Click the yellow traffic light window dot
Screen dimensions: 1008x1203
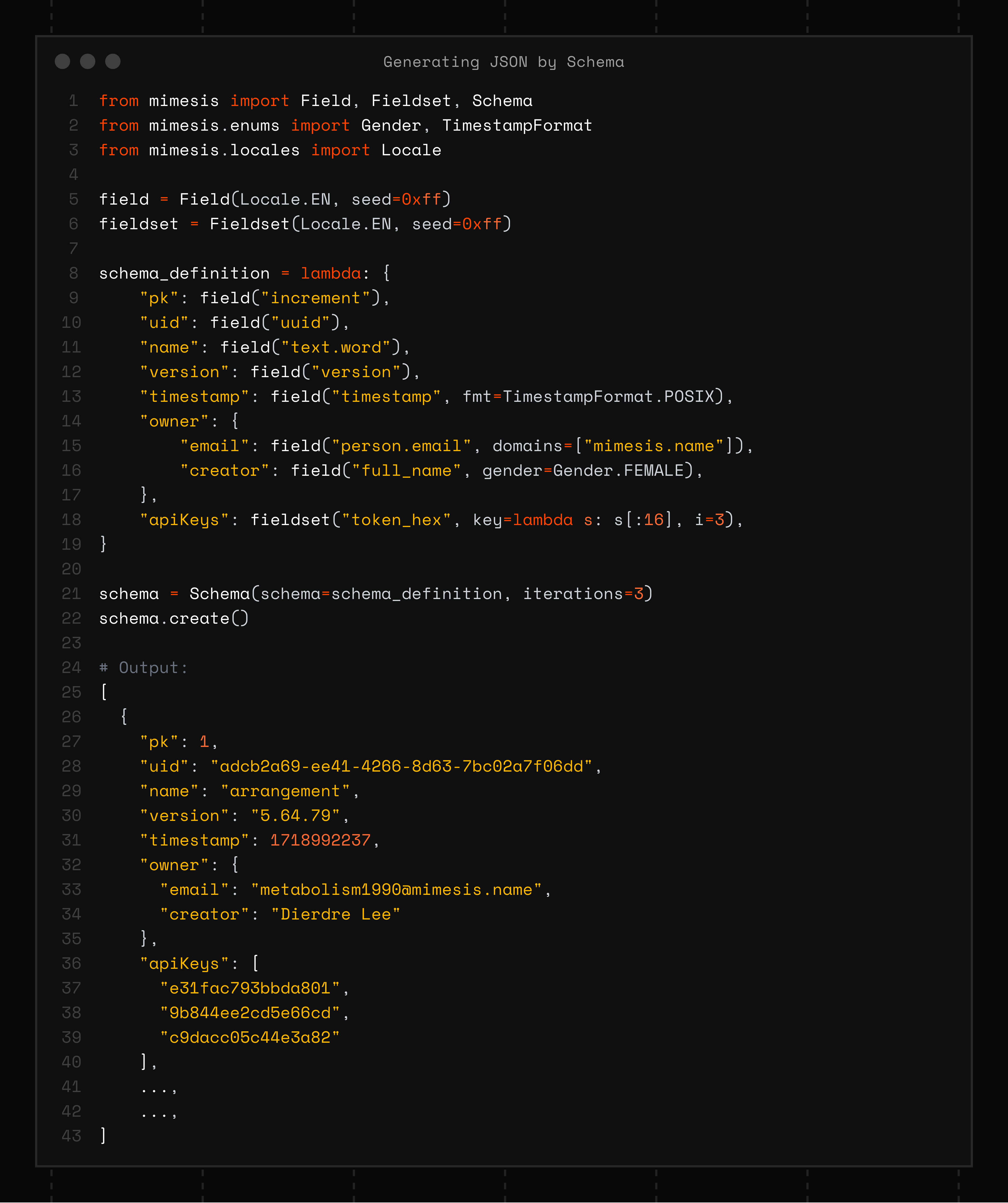[x=87, y=61]
